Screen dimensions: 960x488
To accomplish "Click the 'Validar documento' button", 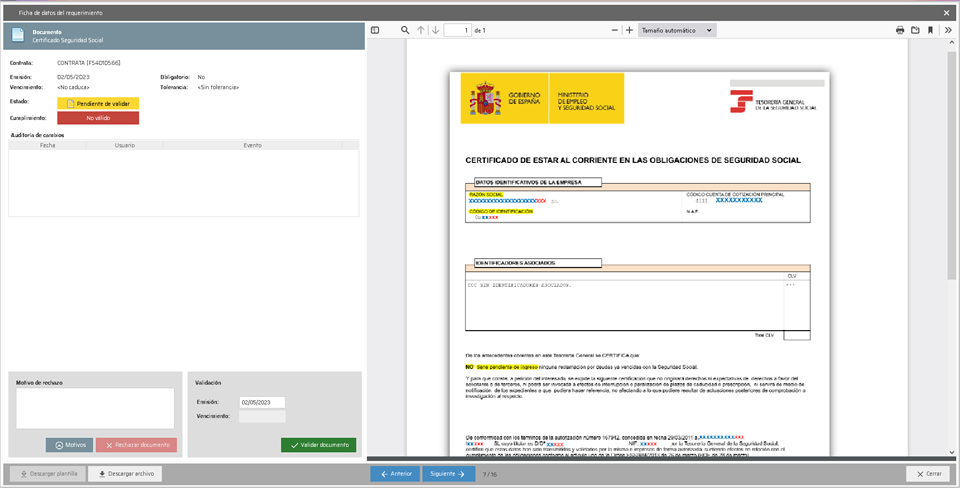I will pyautogui.click(x=318, y=445).
